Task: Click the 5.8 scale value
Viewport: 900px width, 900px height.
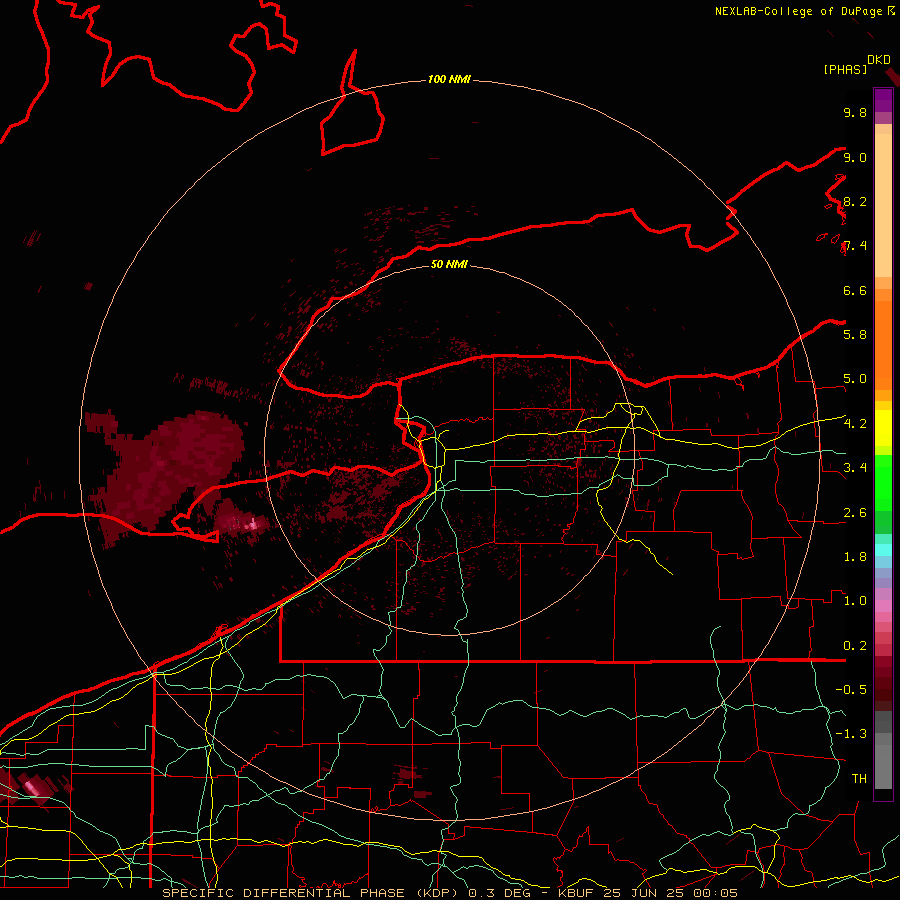Action: coord(855,335)
